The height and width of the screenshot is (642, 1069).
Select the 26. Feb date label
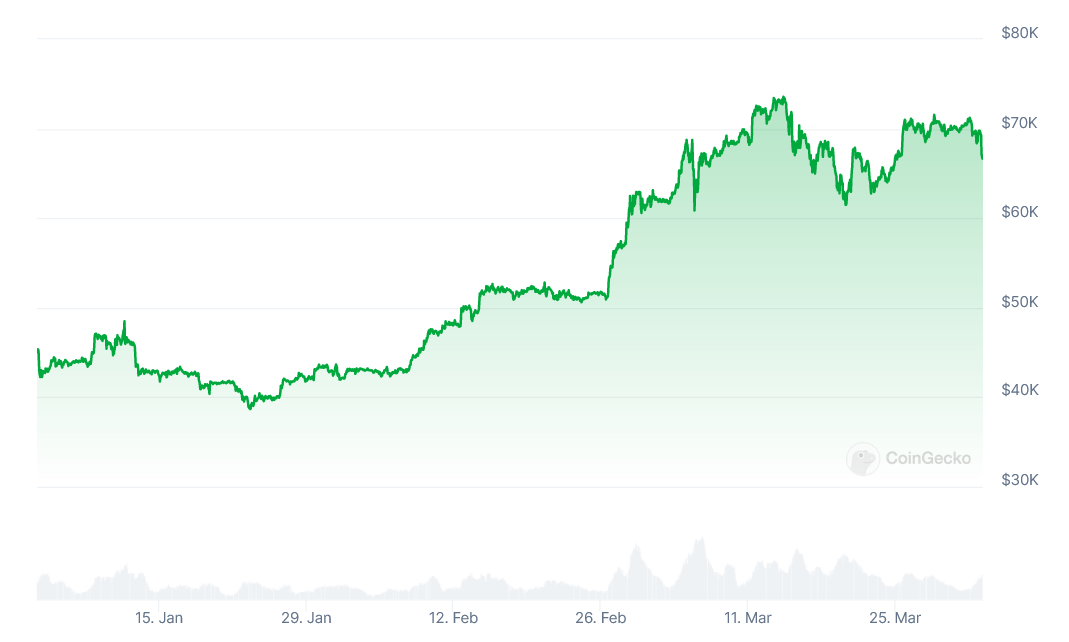click(601, 618)
